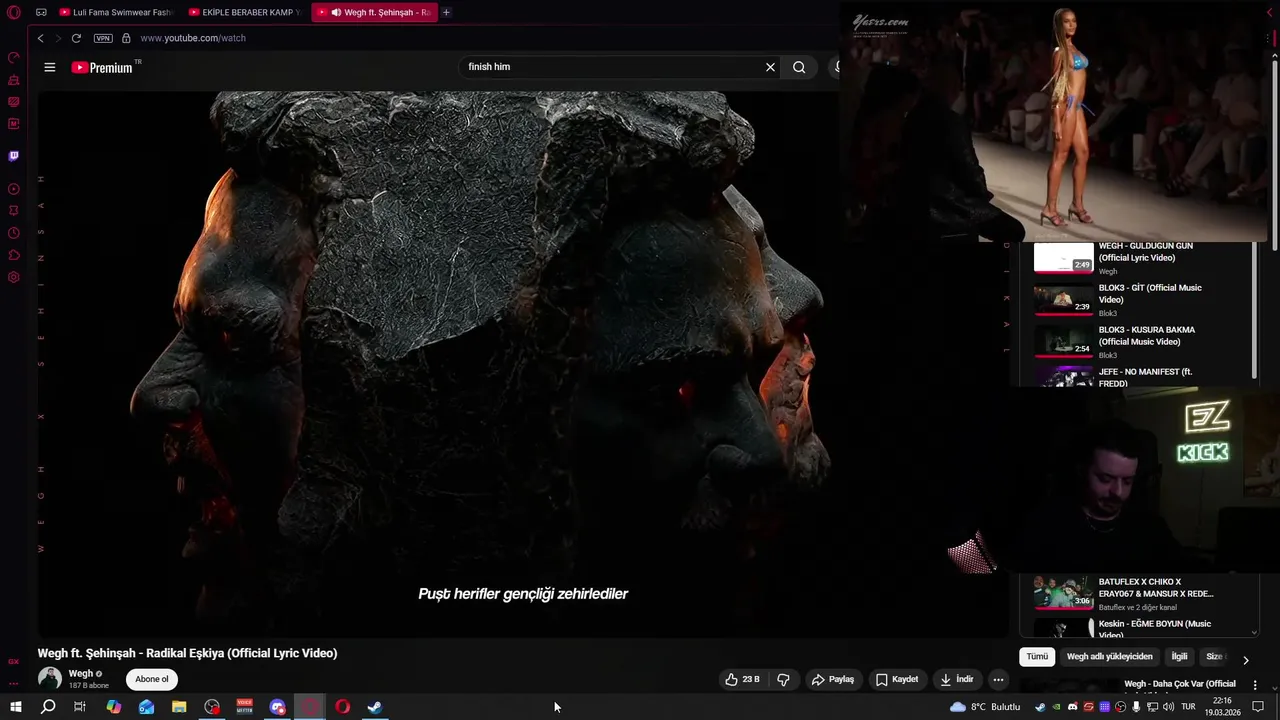Open Twitch in the Opera sidebar
This screenshot has width=1280, height=720.
[13, 156]
